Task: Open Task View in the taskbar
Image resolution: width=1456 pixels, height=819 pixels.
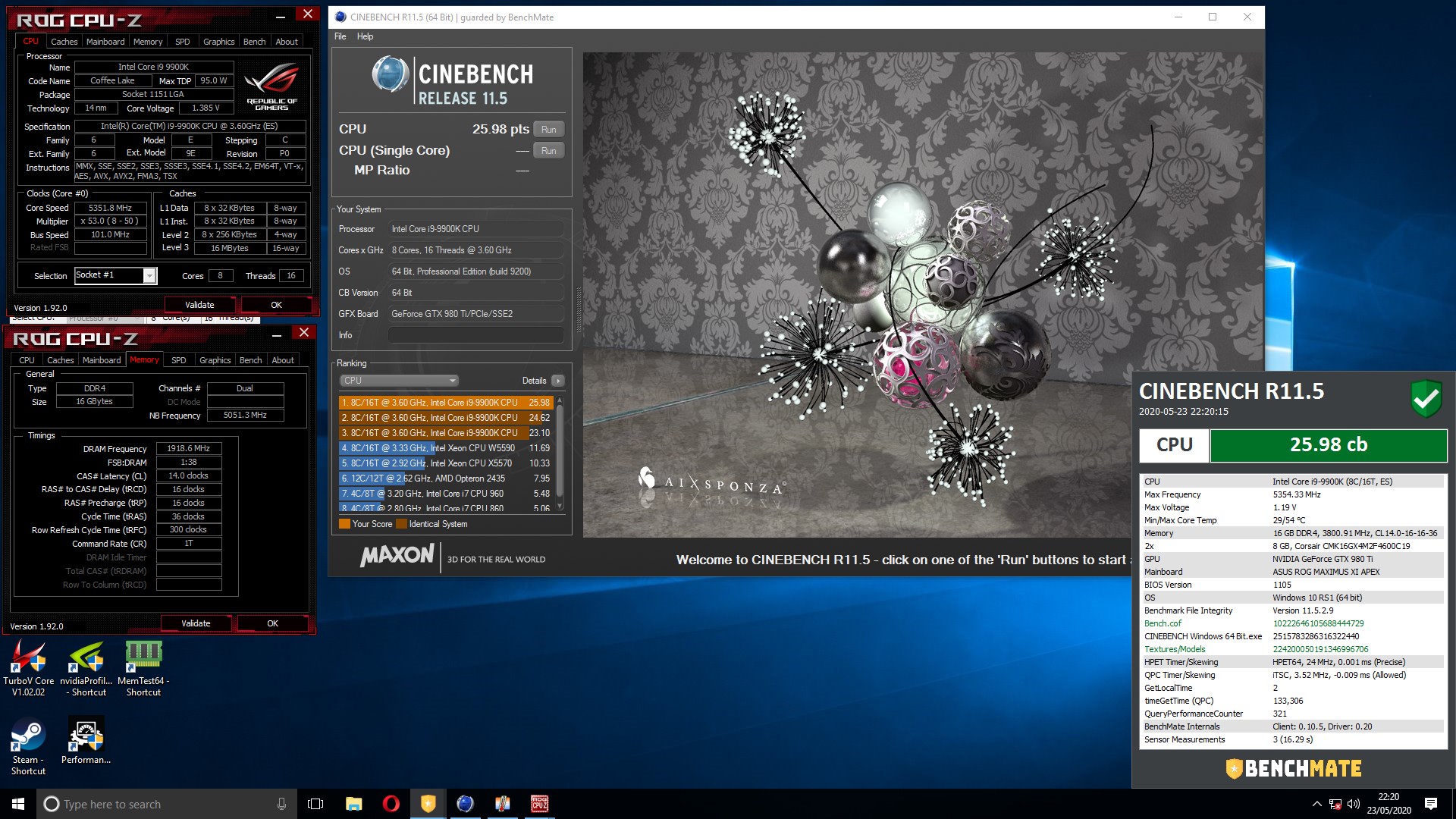Action: [x=315, y=804]
